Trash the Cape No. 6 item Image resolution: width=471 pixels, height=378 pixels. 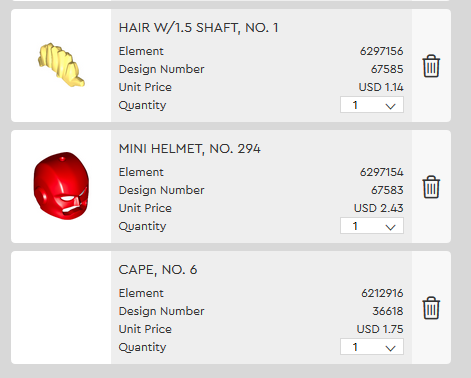pos(431,308)
